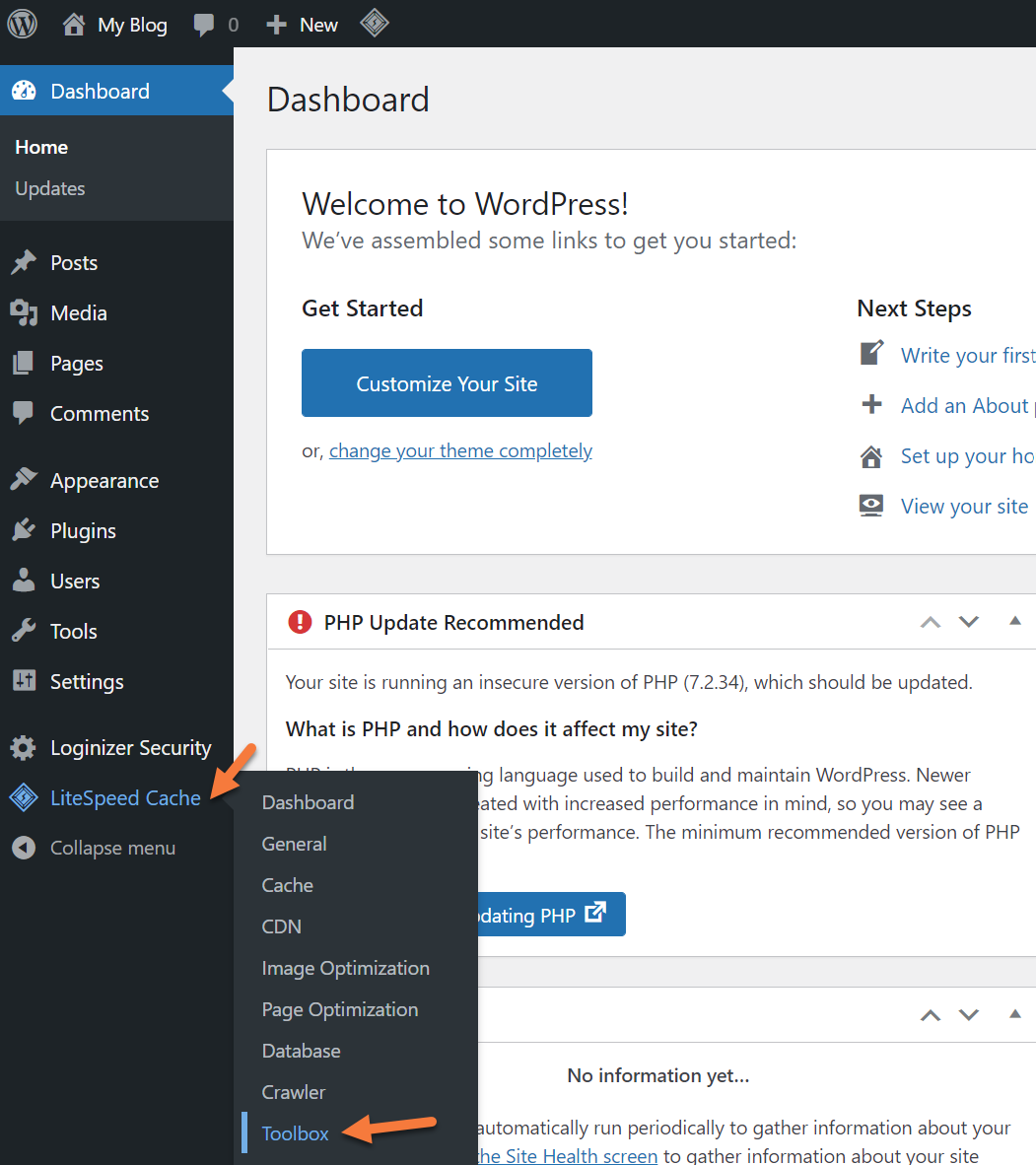Viewport: 1036px width, 1165px height.
Task: Choose Crawler from LiteSpeed submenu
Action: pos(293,1092)
